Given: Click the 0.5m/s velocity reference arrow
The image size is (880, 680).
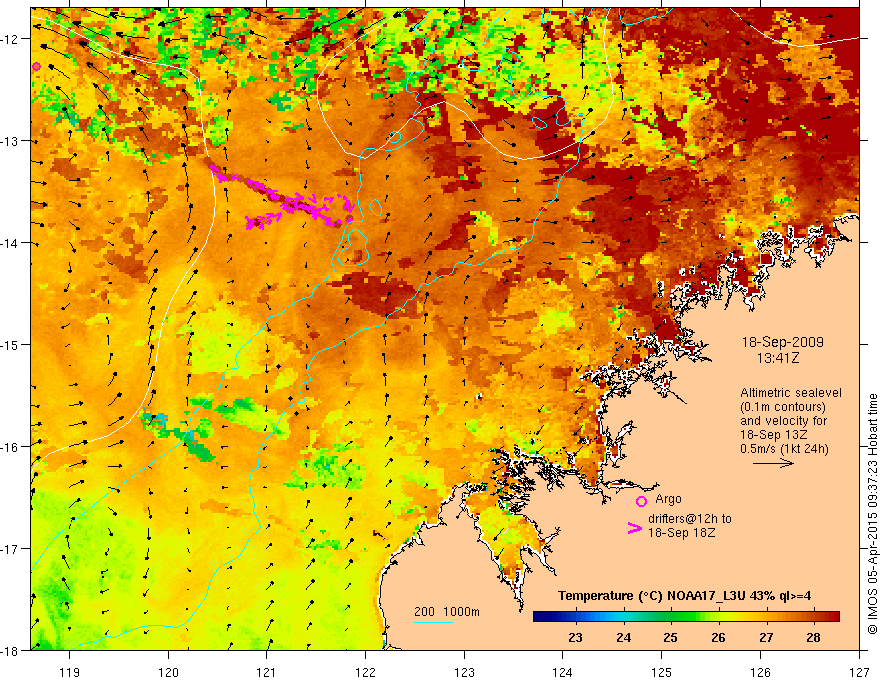Looking at the screenshot, I should click(x=773, y=463).
